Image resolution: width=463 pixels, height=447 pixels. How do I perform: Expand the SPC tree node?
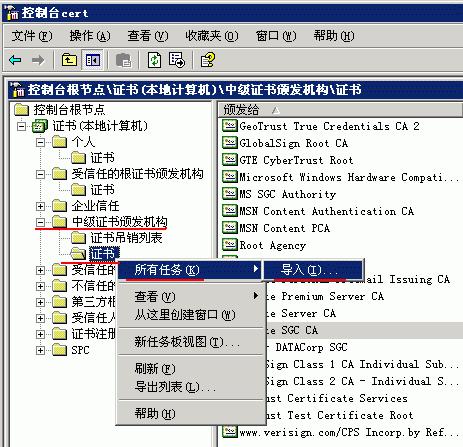40,350
